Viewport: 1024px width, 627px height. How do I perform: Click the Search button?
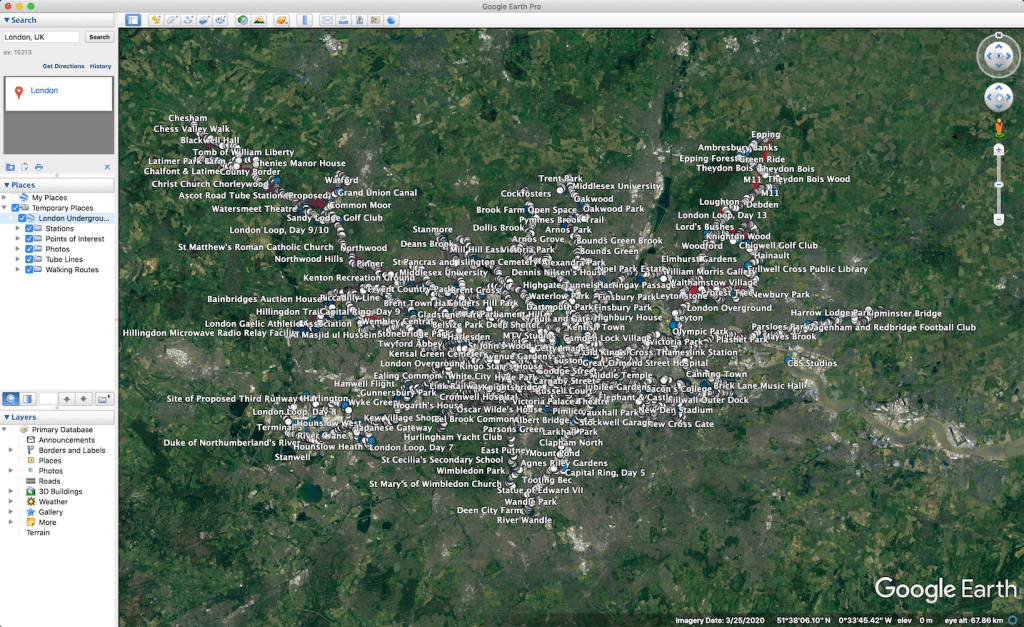tap(99, 37)
